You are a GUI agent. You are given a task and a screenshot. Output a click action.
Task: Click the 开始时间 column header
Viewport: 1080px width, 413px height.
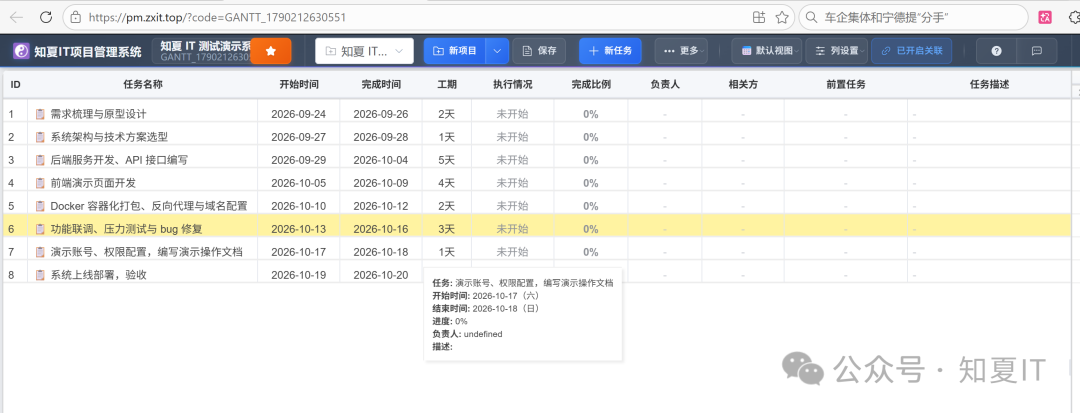click(x=299, y=85)
